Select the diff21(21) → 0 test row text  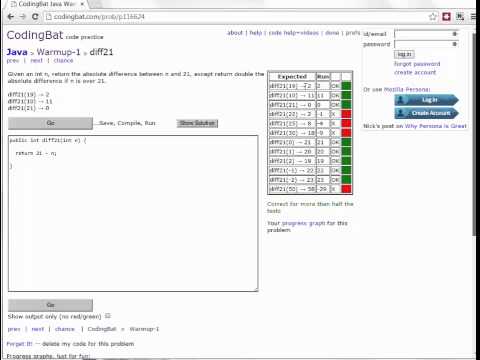pyautogui.click(x=290, y=105)
